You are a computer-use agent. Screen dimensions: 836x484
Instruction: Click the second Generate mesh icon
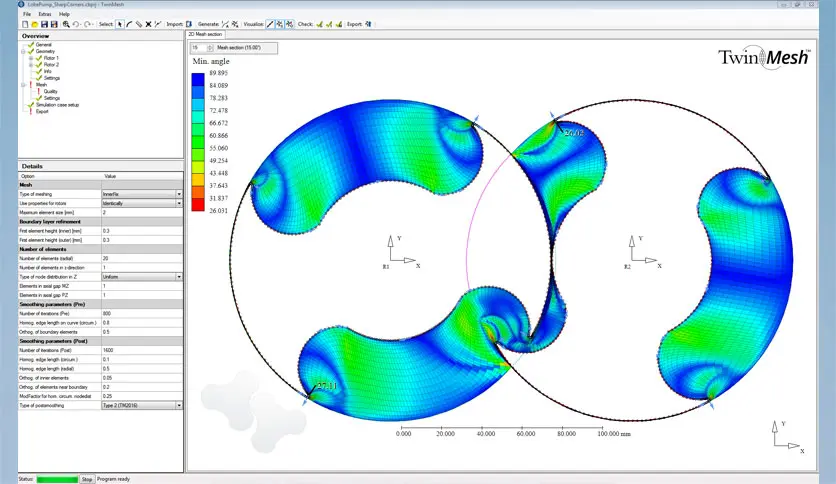(235, 24)
